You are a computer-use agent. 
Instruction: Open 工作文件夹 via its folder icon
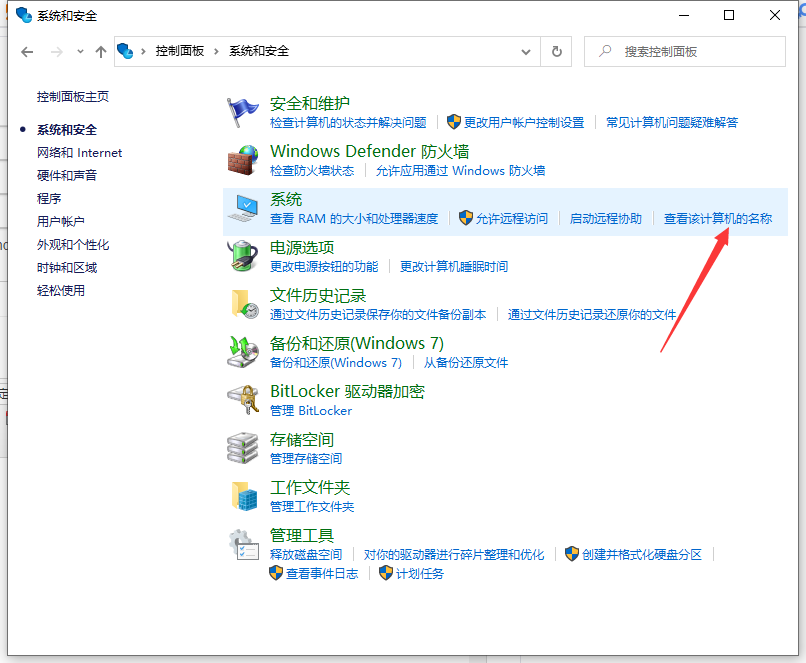[242, 495]
